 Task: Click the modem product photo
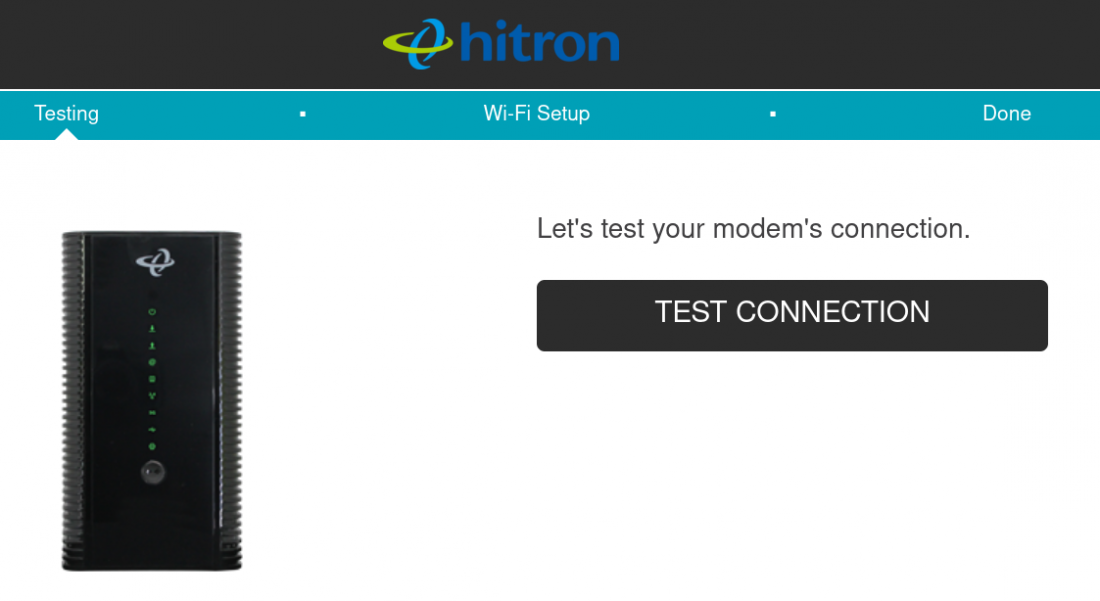click(x=150, y=400)
